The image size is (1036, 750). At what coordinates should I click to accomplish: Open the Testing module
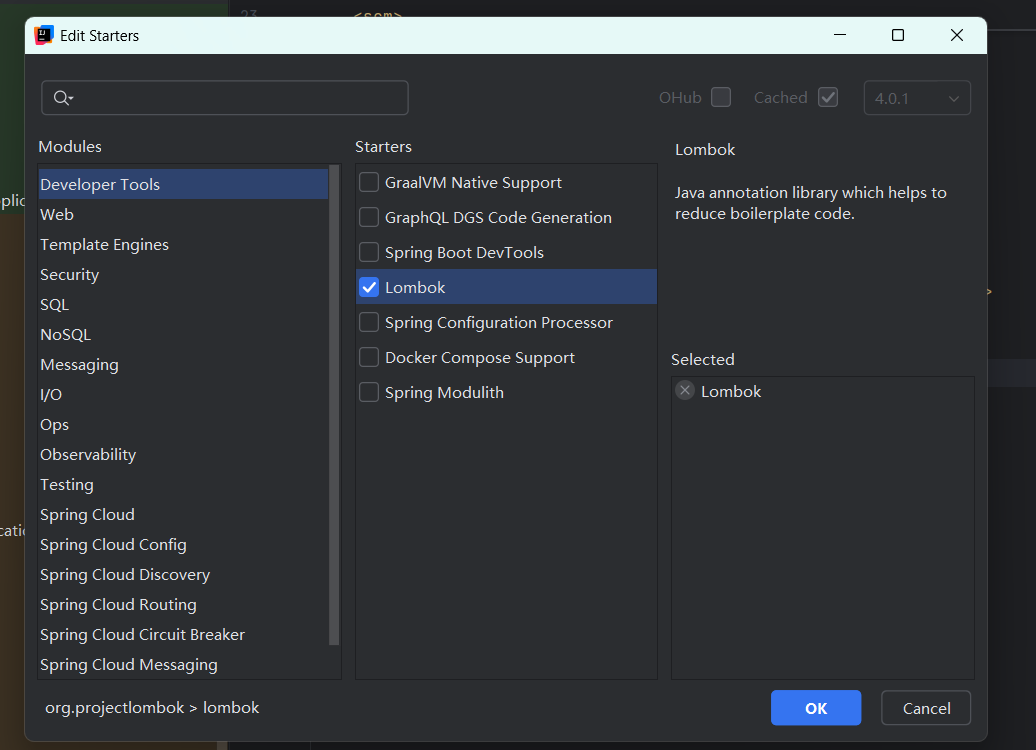(183, 484)
